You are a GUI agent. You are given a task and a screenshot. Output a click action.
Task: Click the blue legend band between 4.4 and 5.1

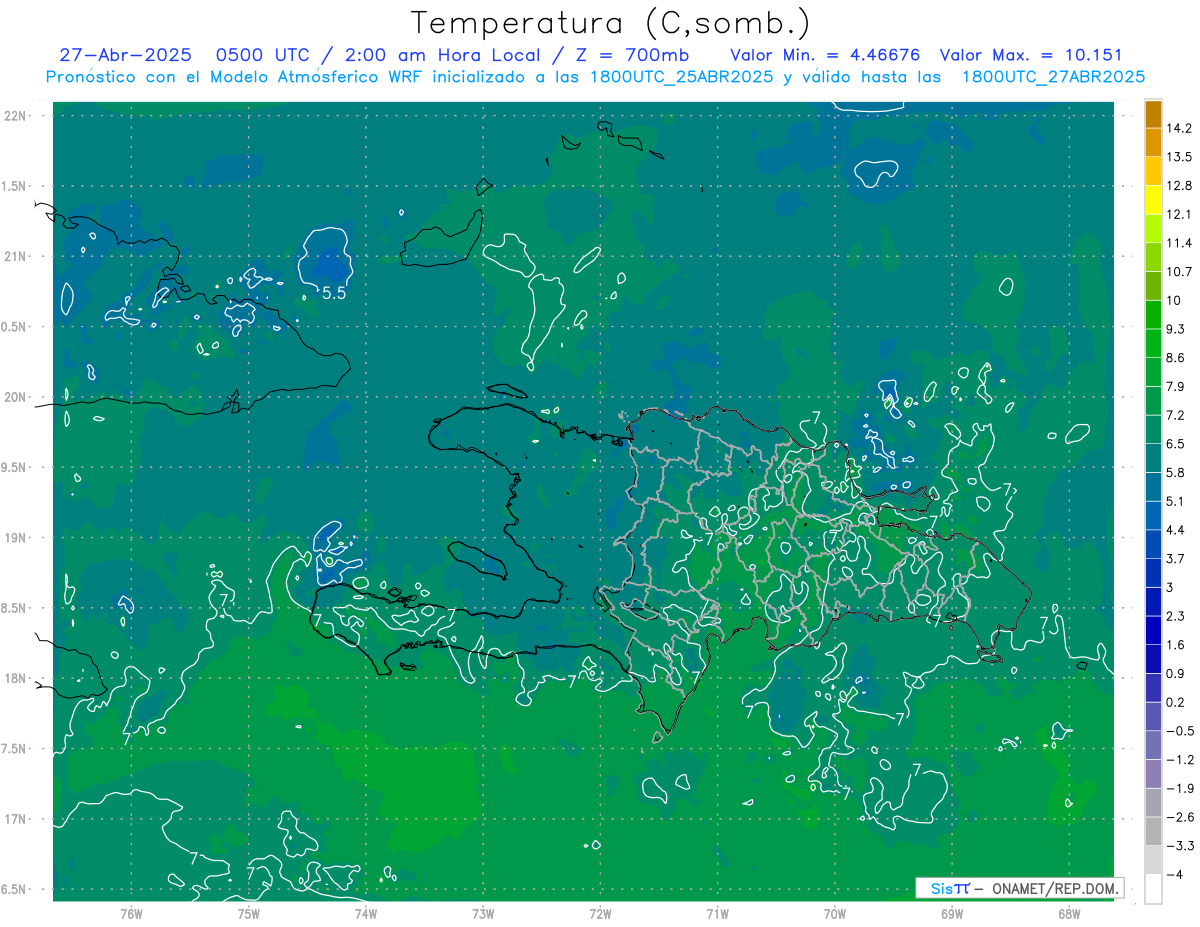(x=1153, y=516)
